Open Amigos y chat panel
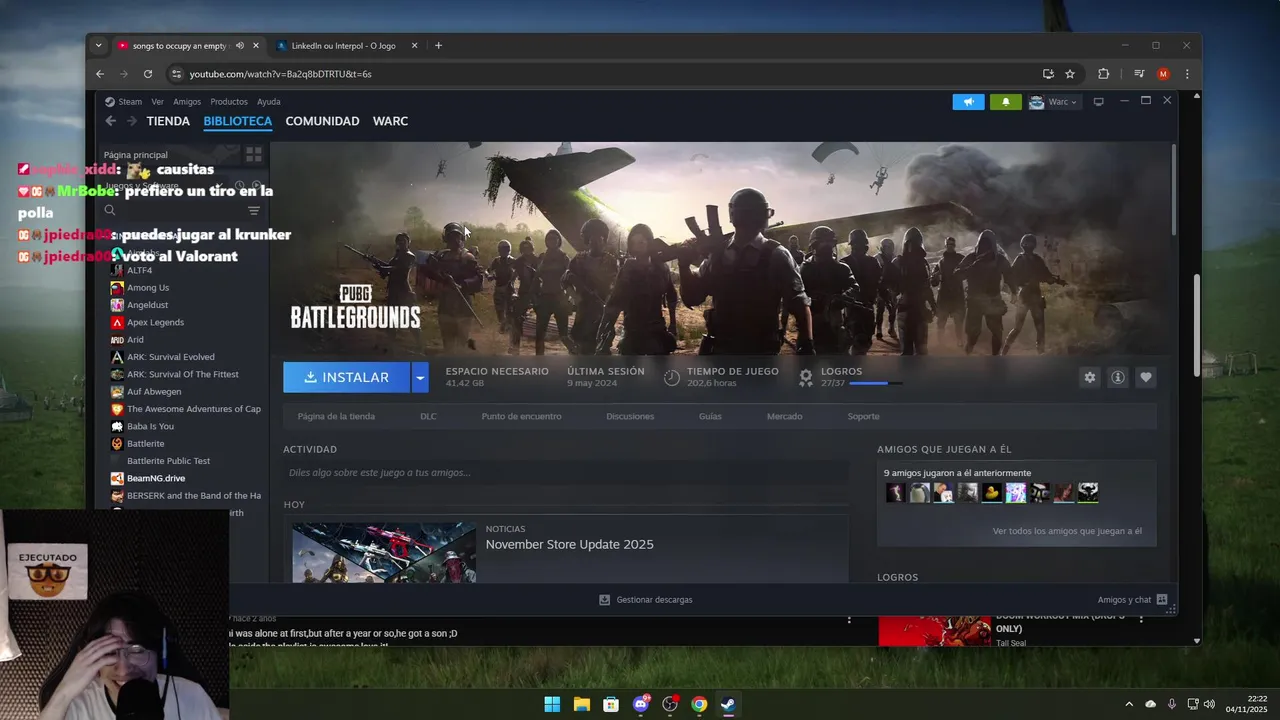The width and height of the screenshot is (1280, 720). coord(1132,600)
